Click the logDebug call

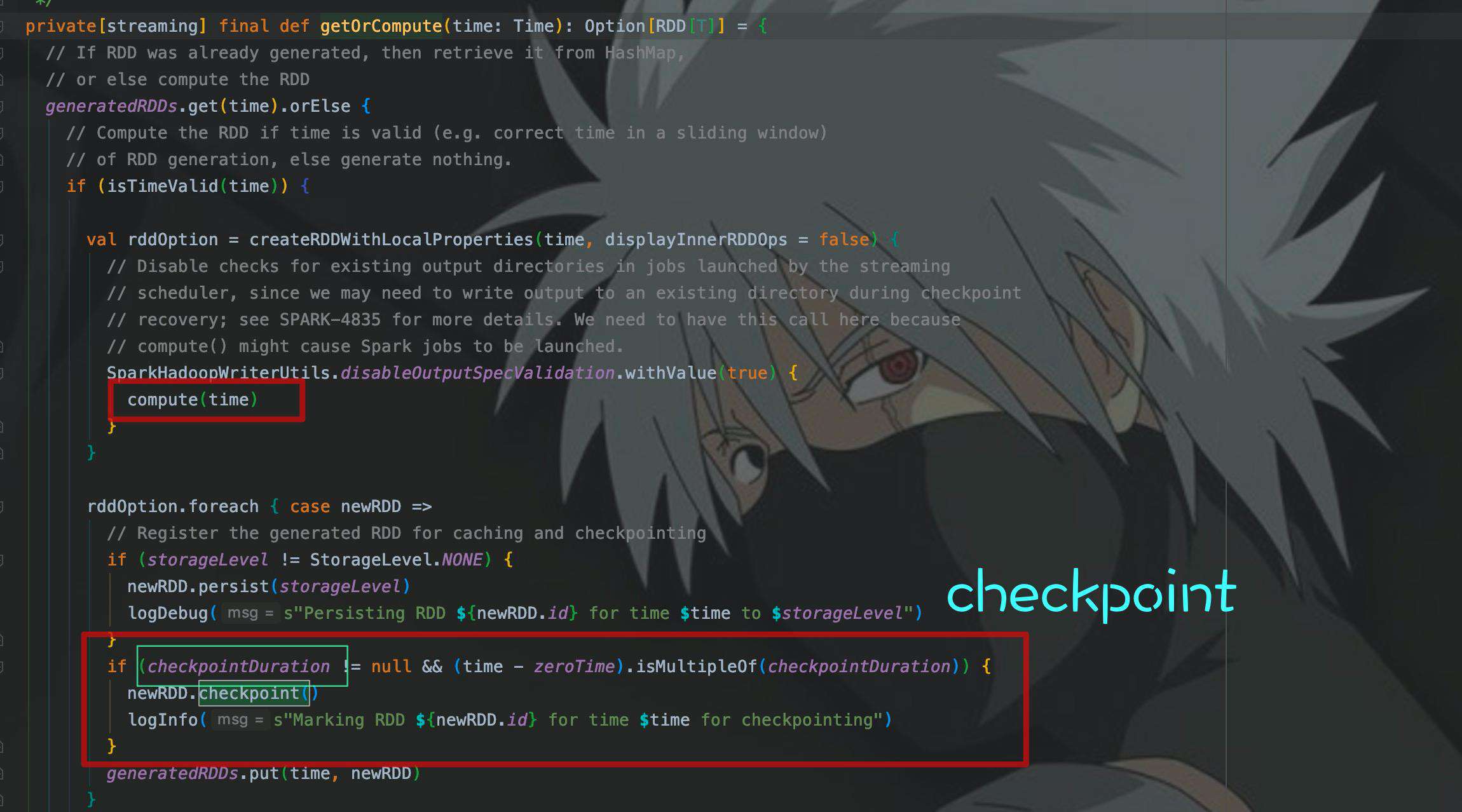(167, 613)
